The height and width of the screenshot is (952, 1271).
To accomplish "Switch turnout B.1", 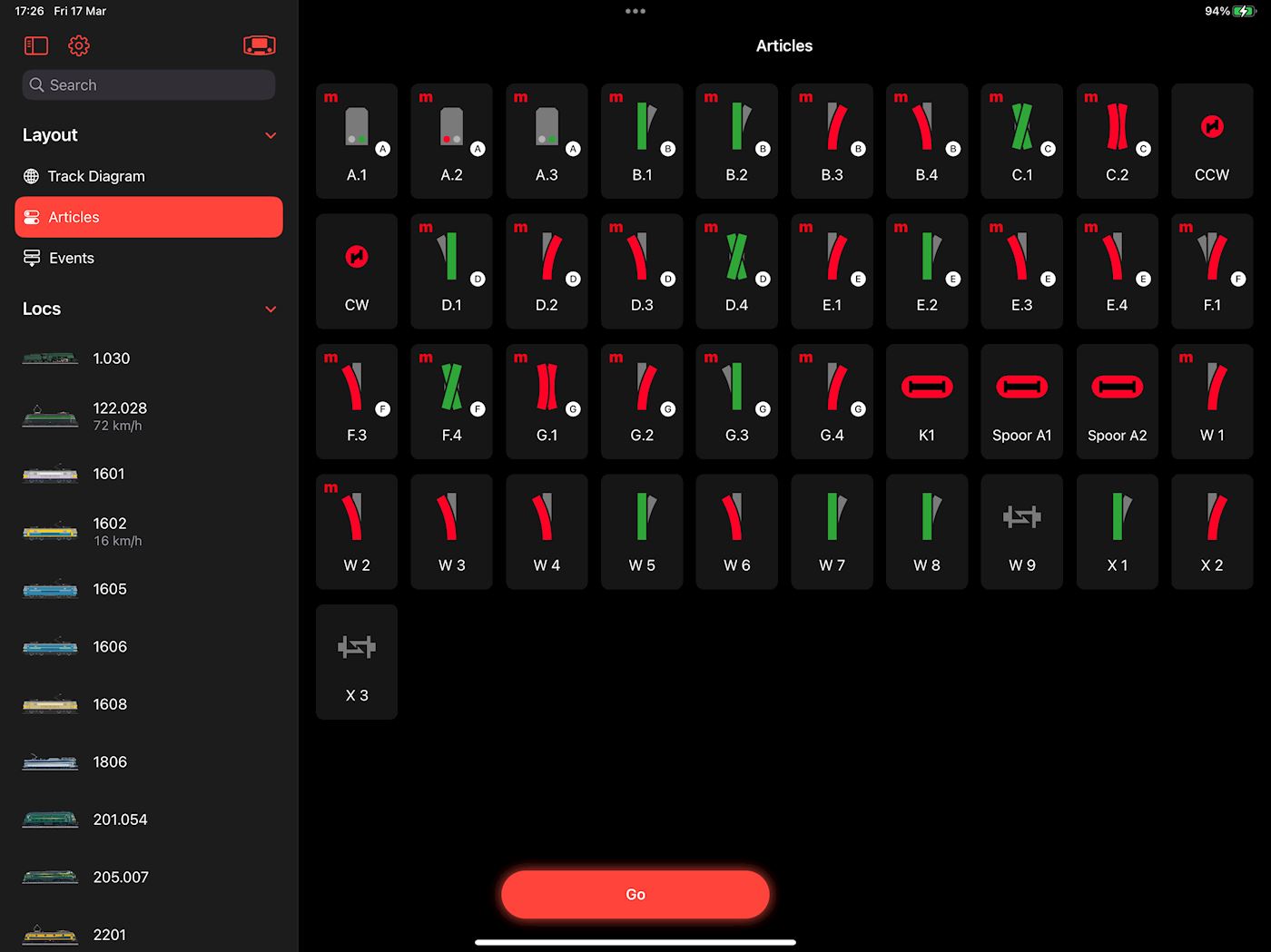I will (x=642, y=141).
